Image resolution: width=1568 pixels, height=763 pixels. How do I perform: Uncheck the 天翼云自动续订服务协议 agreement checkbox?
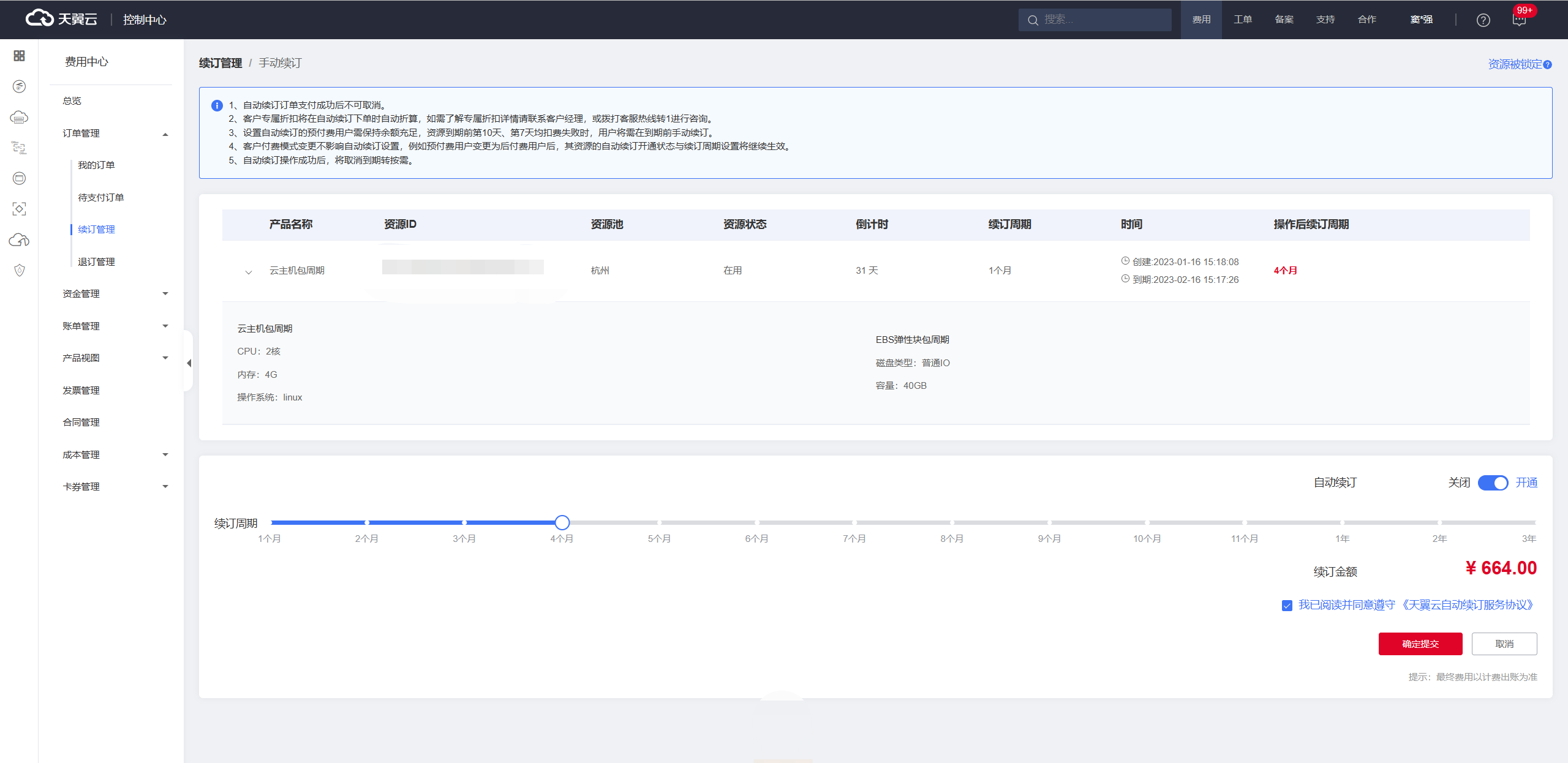[x=1287, y=606]
